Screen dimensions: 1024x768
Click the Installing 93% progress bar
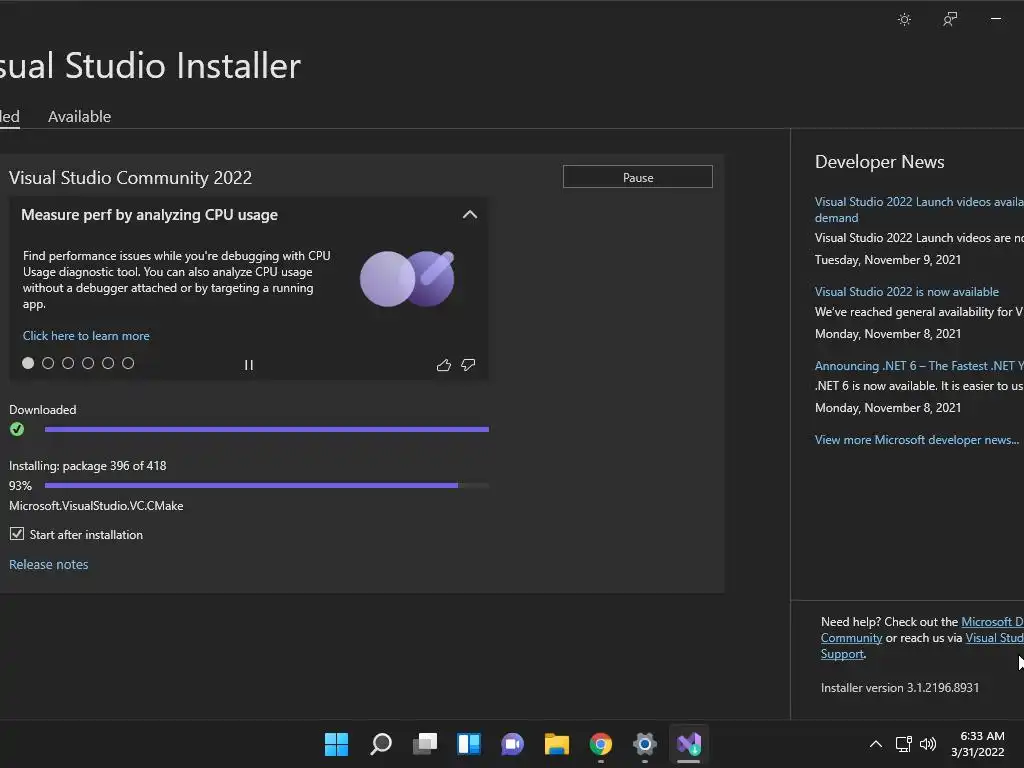click(266, 485)
